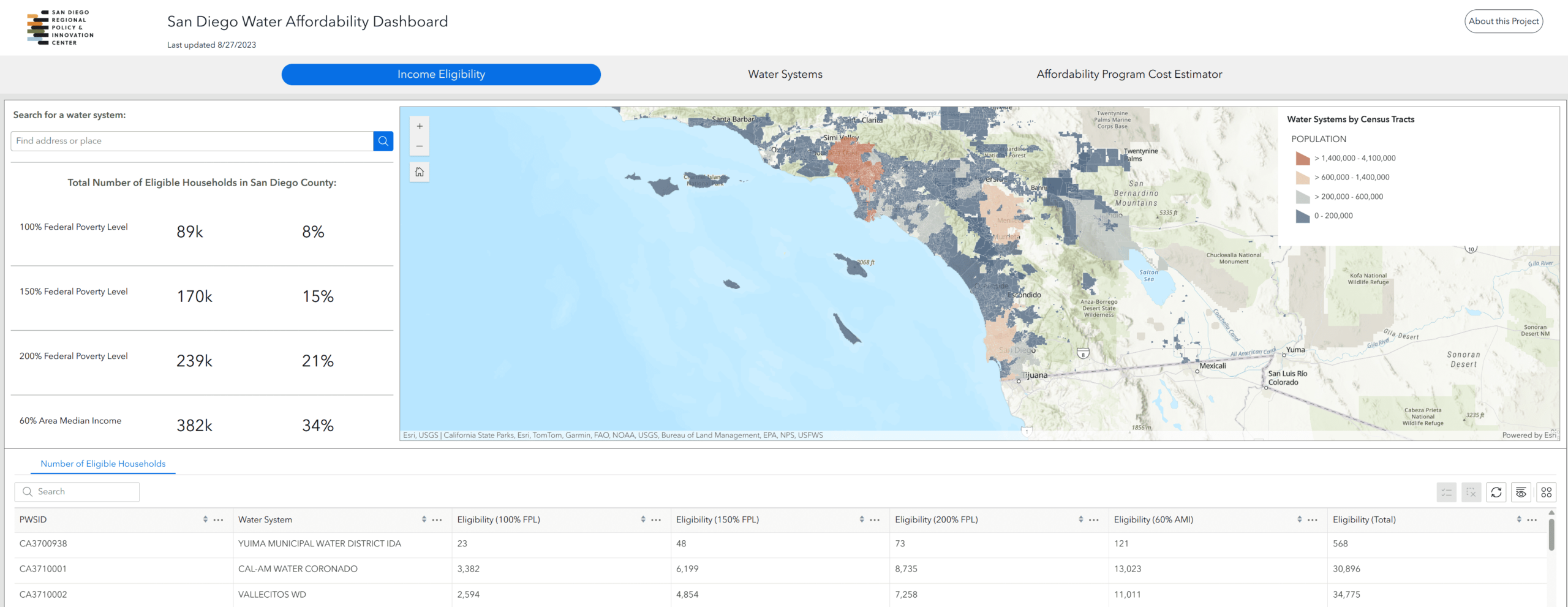1568x607 pixels.
Task: Open Eligibility (60% AMI) column ellipsis menu
Action: [x=1313, y=519]
